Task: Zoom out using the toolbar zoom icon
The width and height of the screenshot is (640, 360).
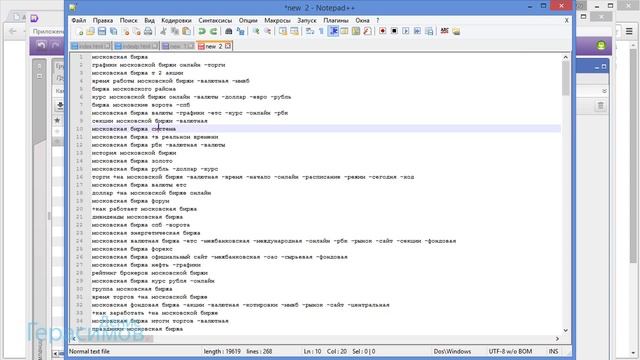Action: click(267, 31)
